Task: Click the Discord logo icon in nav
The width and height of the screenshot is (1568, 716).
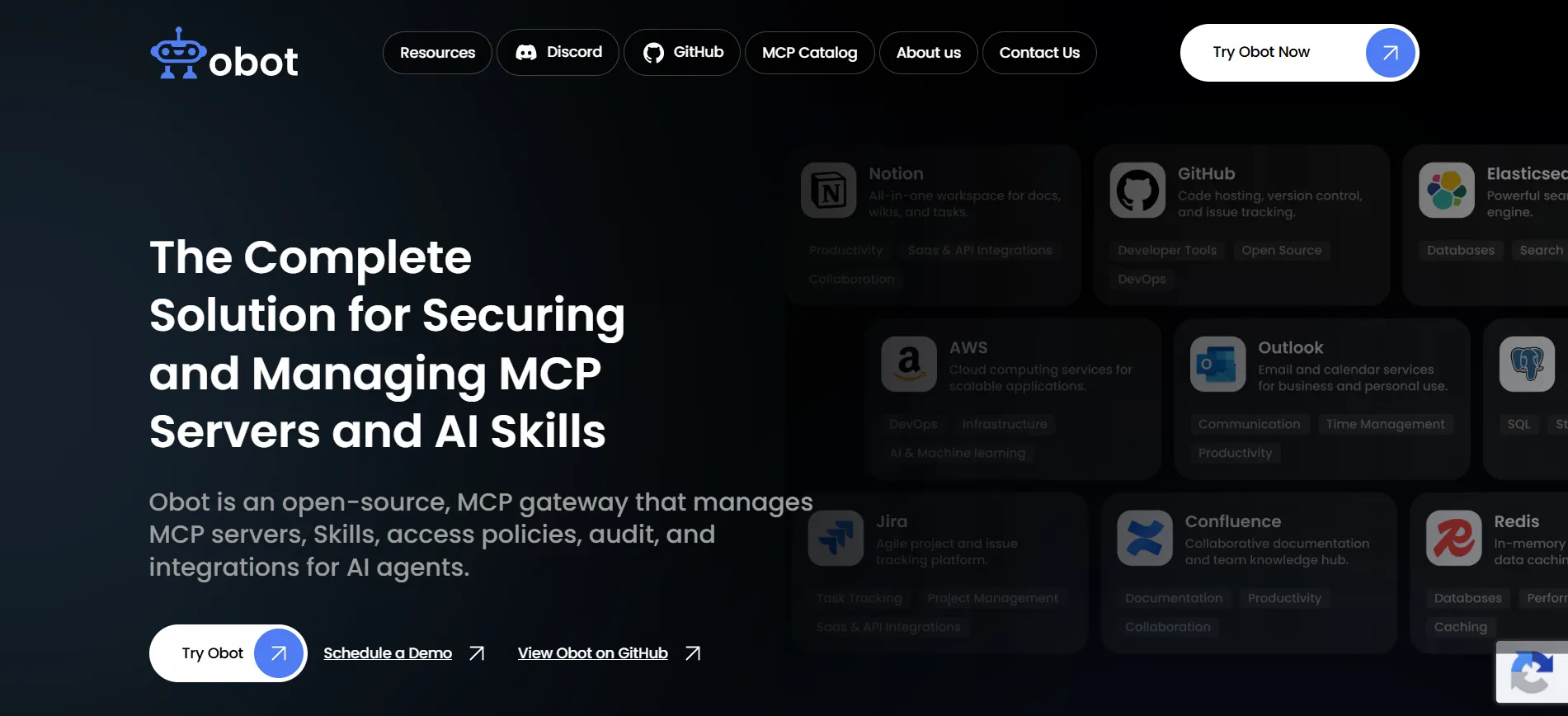Action: coord(526,53)
